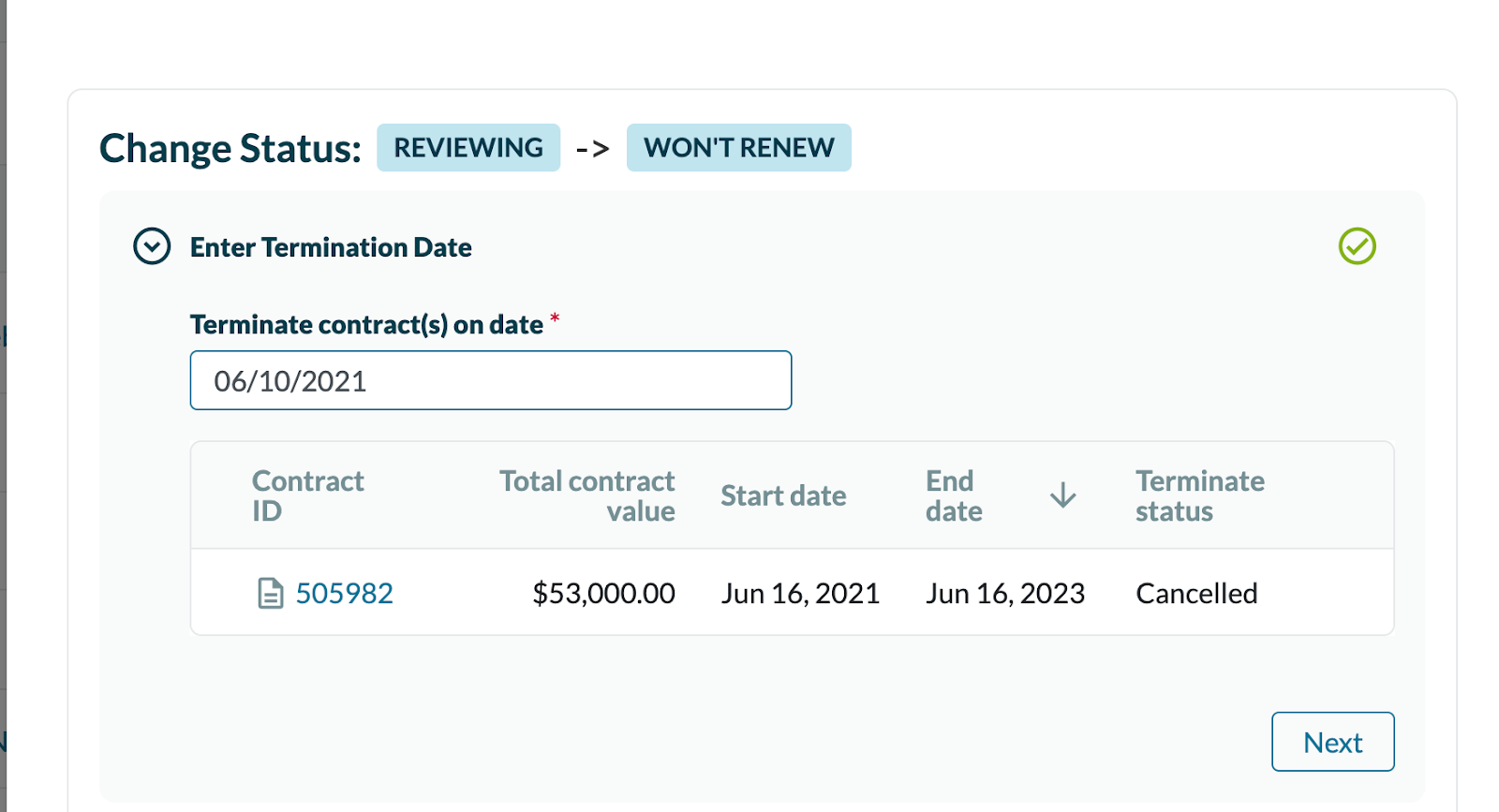Screen dimensions: 1499x812
Task: Sort by Start date column header
Action: [x=783, y=495]
